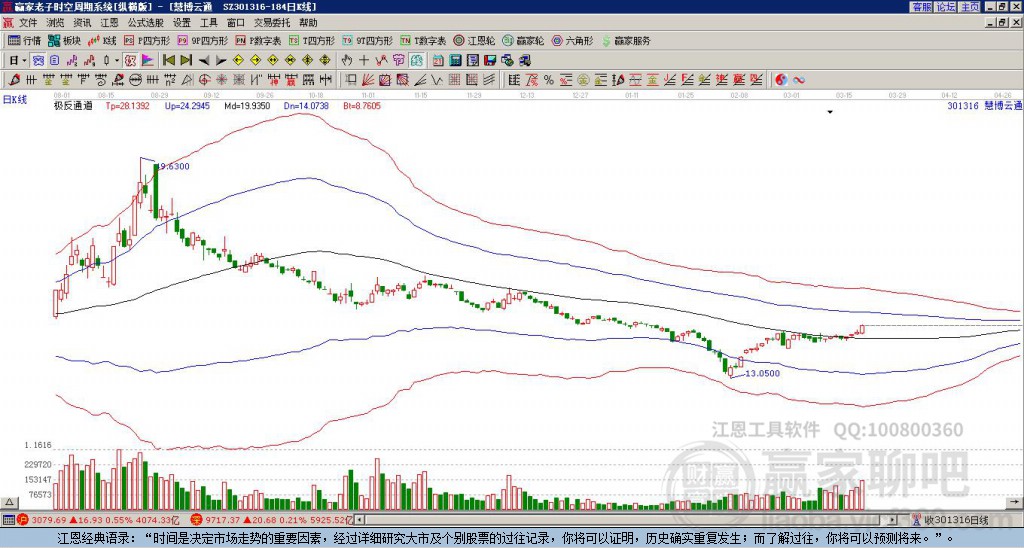Click the app logo icon beside 文件

pyautogui.click(x=8, y=23)
